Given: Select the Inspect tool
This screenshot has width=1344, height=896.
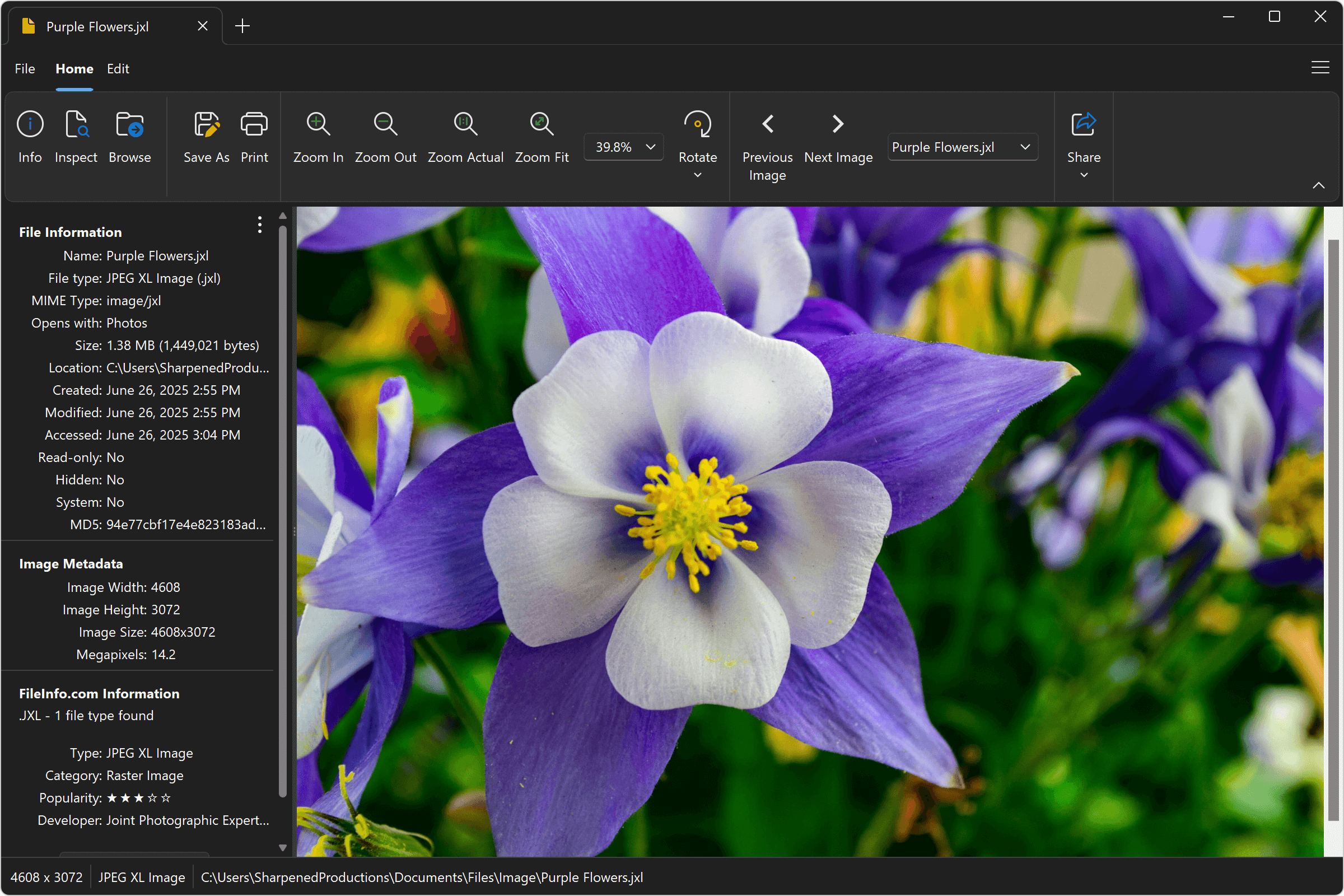Looking at the screenshot, I should (x=76, y=137).
